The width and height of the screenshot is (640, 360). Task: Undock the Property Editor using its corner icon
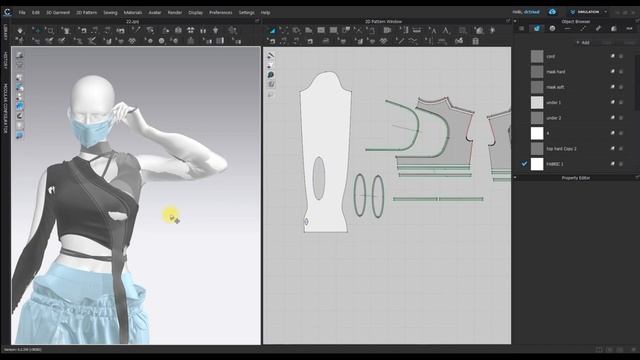point(637,177)
